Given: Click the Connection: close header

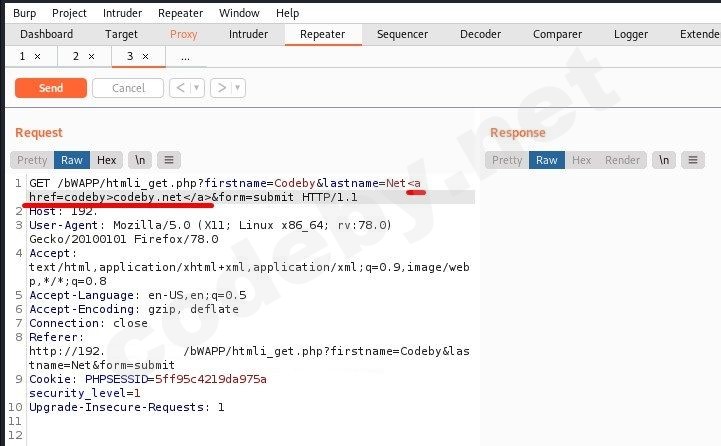Looking at the screenshot, I should (x=88, y=323).
